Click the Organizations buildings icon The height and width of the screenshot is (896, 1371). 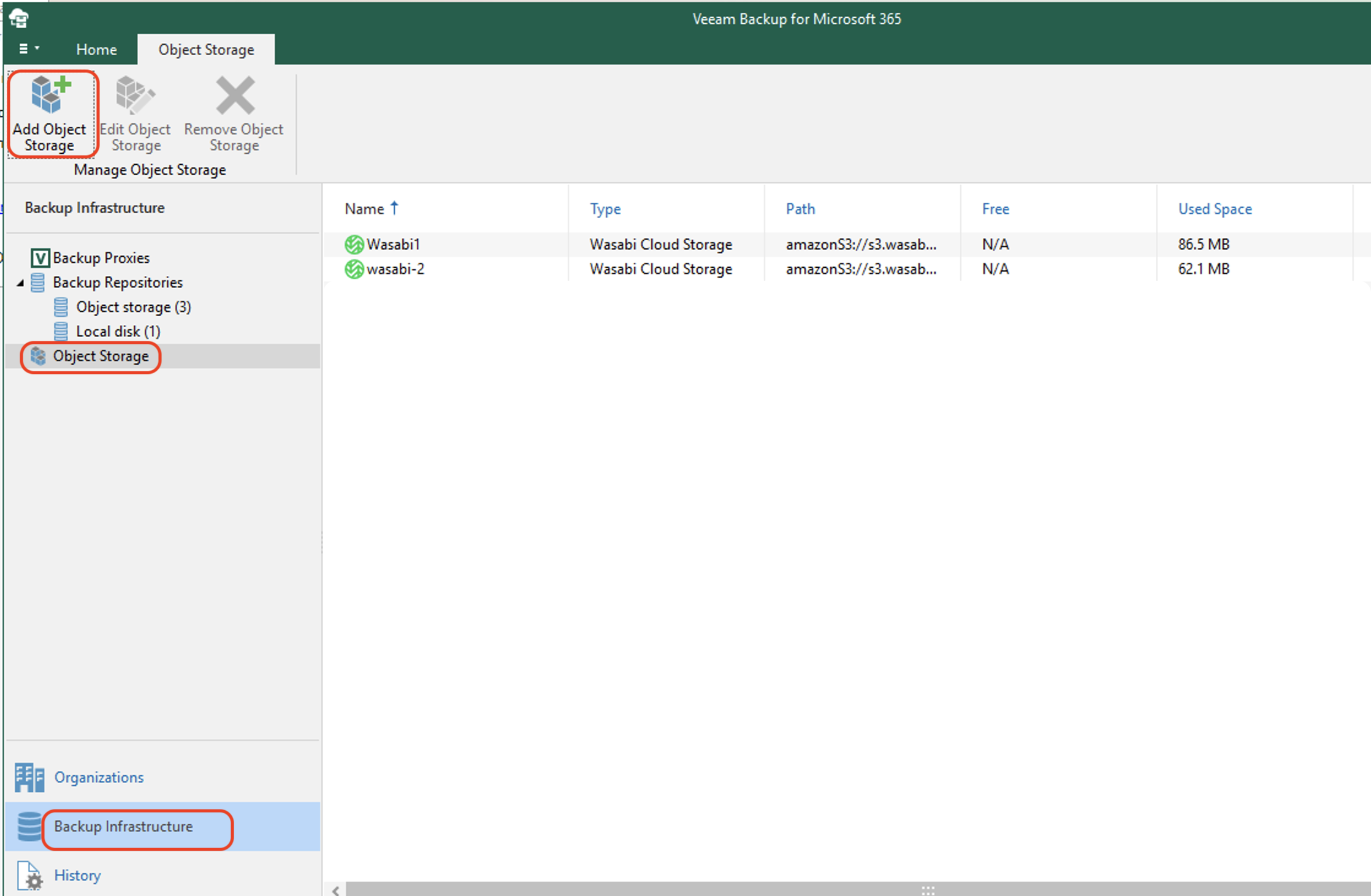[x=29, y=778]
